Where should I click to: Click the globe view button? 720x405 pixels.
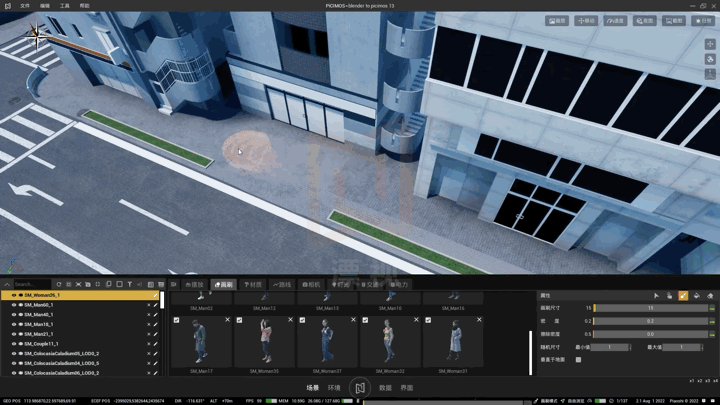(x=710, y=59)
